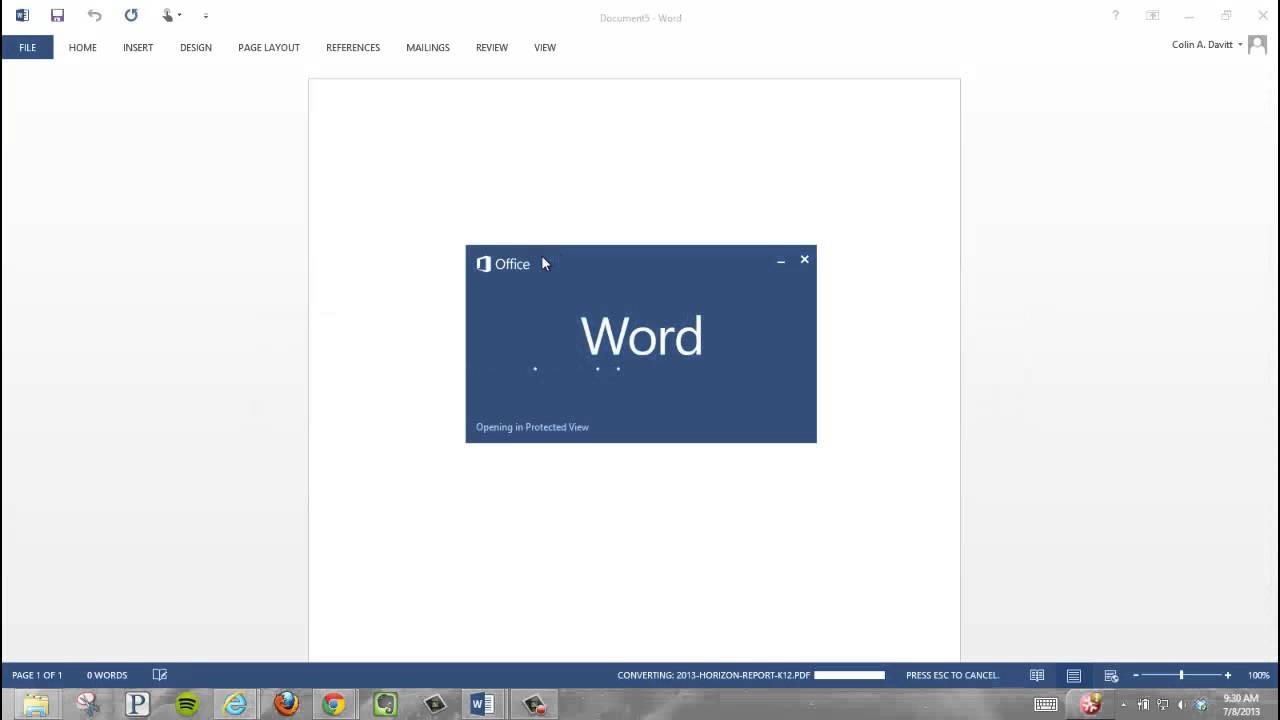Click the proofing status icon
1280x720 pixels.
coord(159,675)
